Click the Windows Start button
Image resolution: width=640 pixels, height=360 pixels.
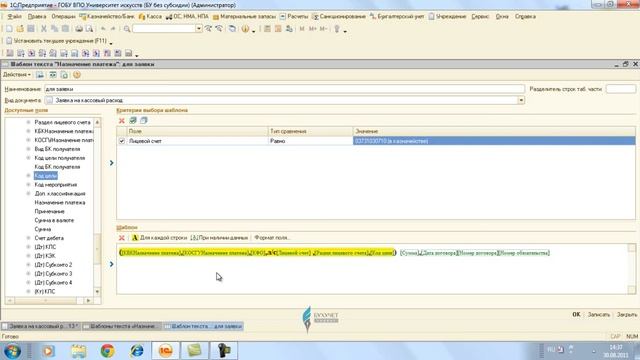click(13, 351)
